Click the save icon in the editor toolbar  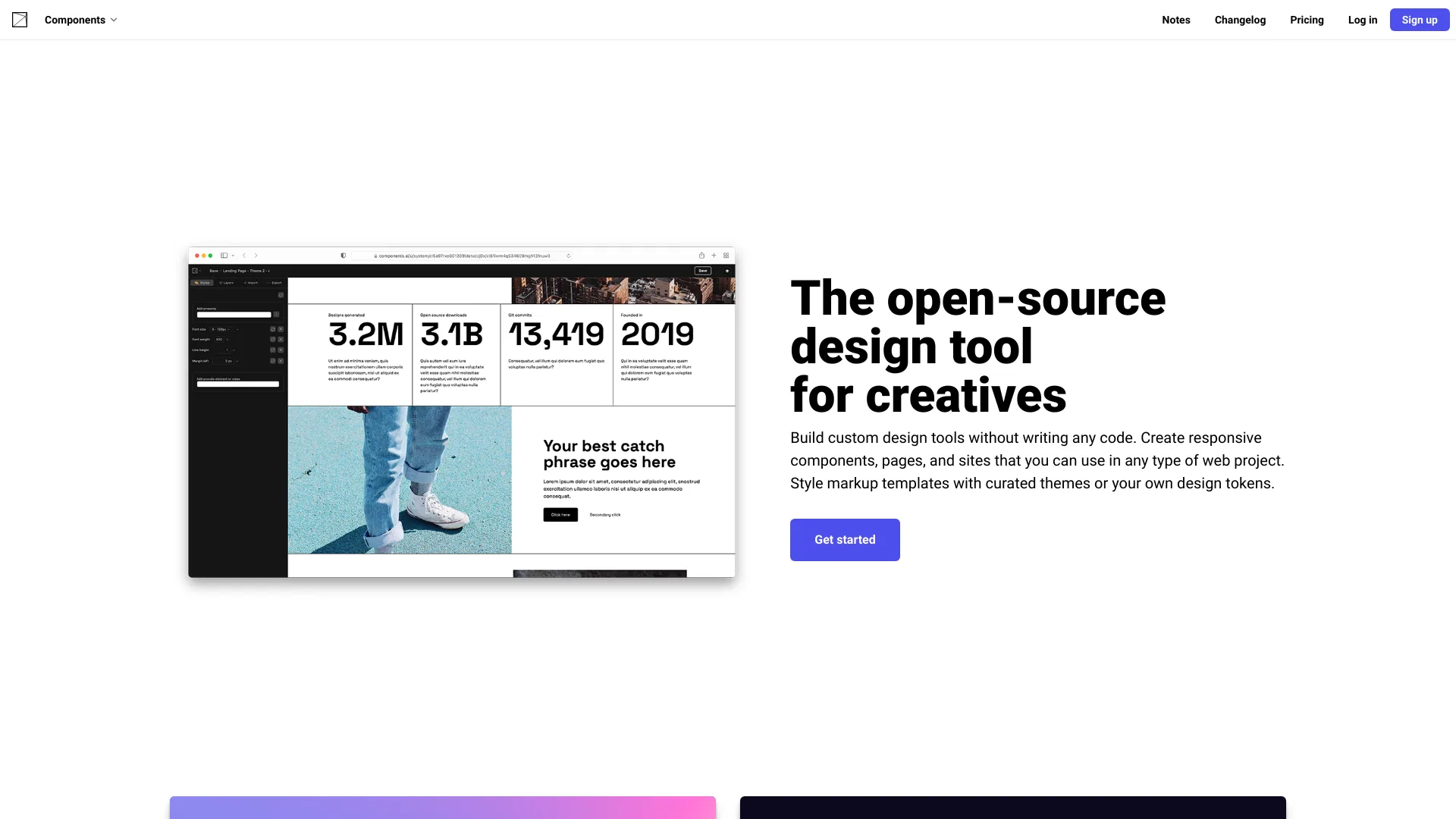[702, 270]
